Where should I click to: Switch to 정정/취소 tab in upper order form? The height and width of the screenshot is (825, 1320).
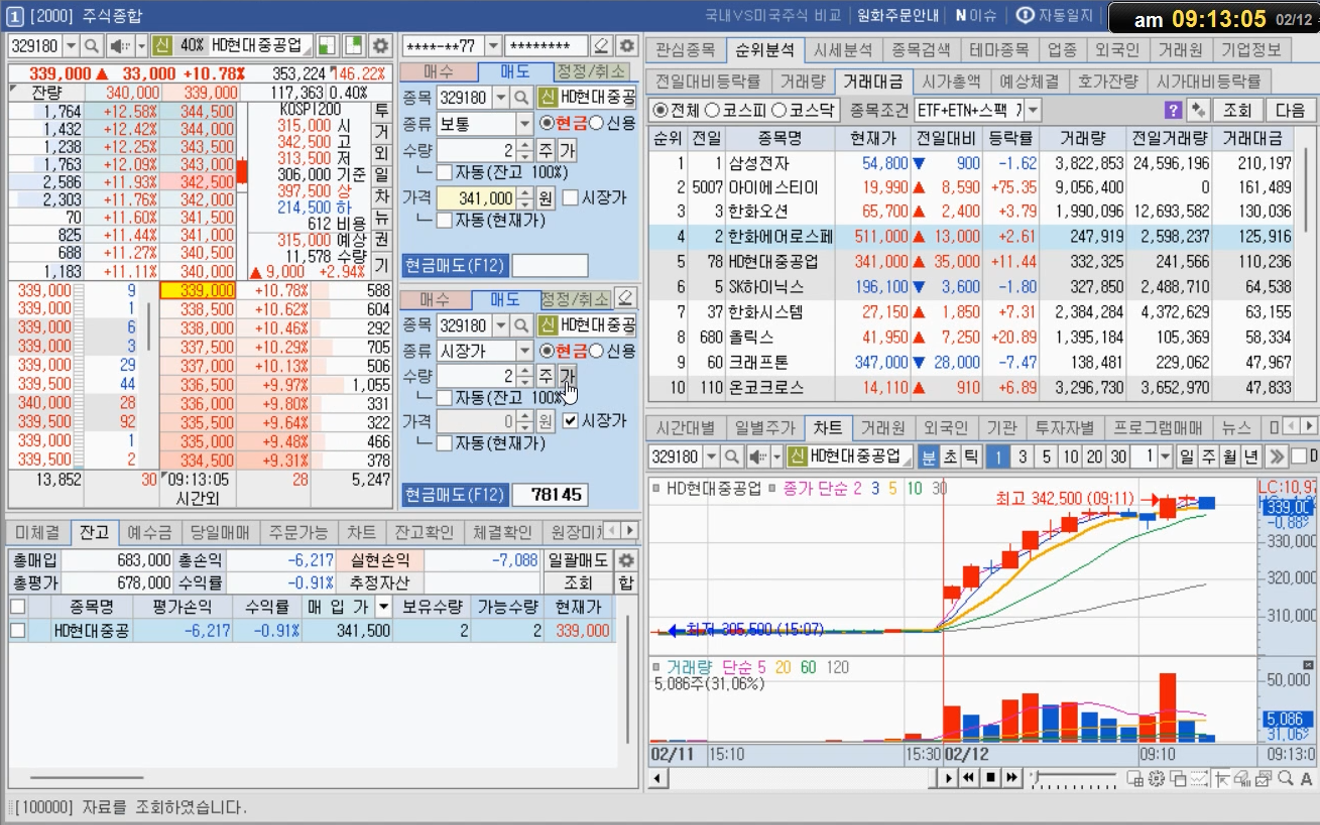[591, 72]
